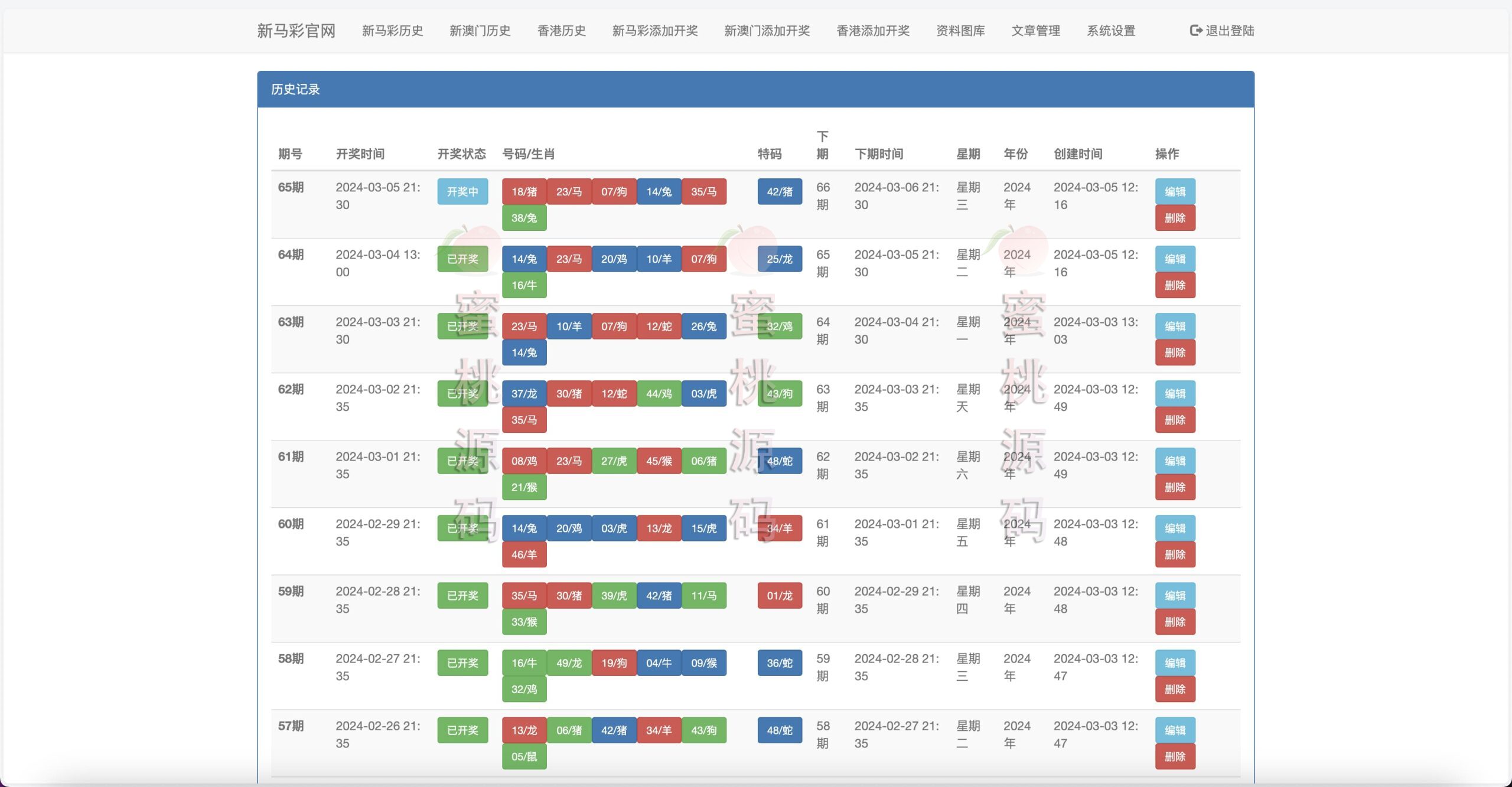Select 新澳门添加开奖 in navbar
The image size is (1512, 787).
point(767,31)
